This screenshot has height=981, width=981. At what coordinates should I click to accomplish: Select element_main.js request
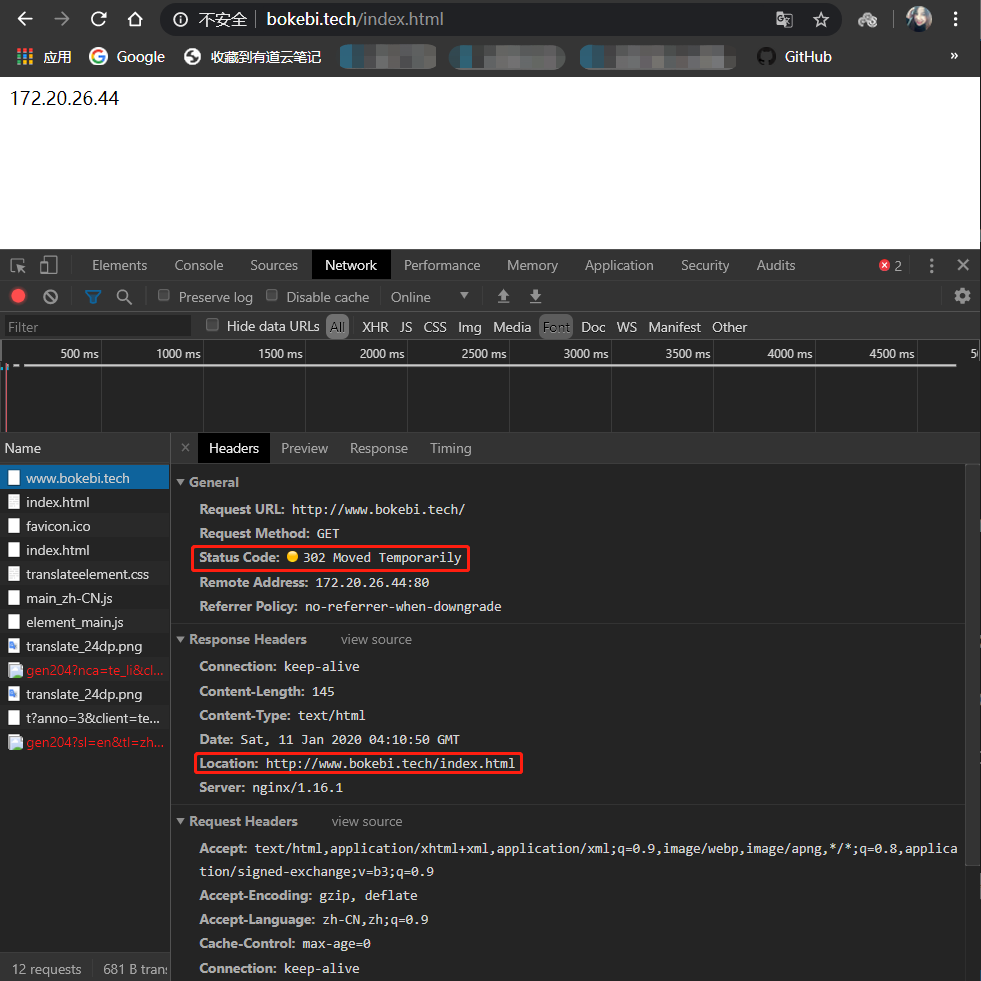click(84, 622)
